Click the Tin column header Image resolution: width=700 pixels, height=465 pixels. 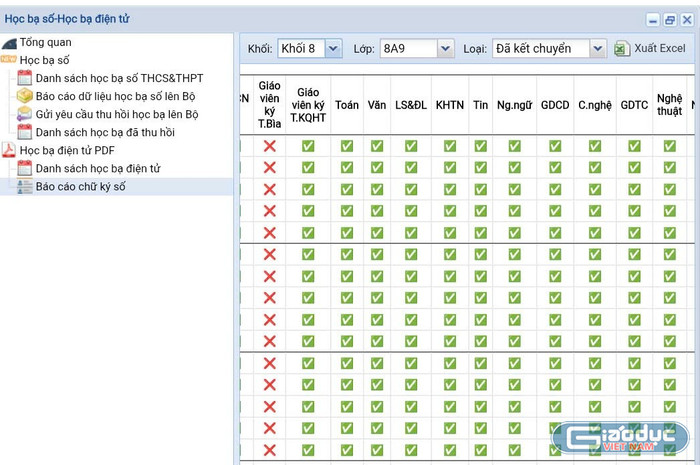click(480, 105)
